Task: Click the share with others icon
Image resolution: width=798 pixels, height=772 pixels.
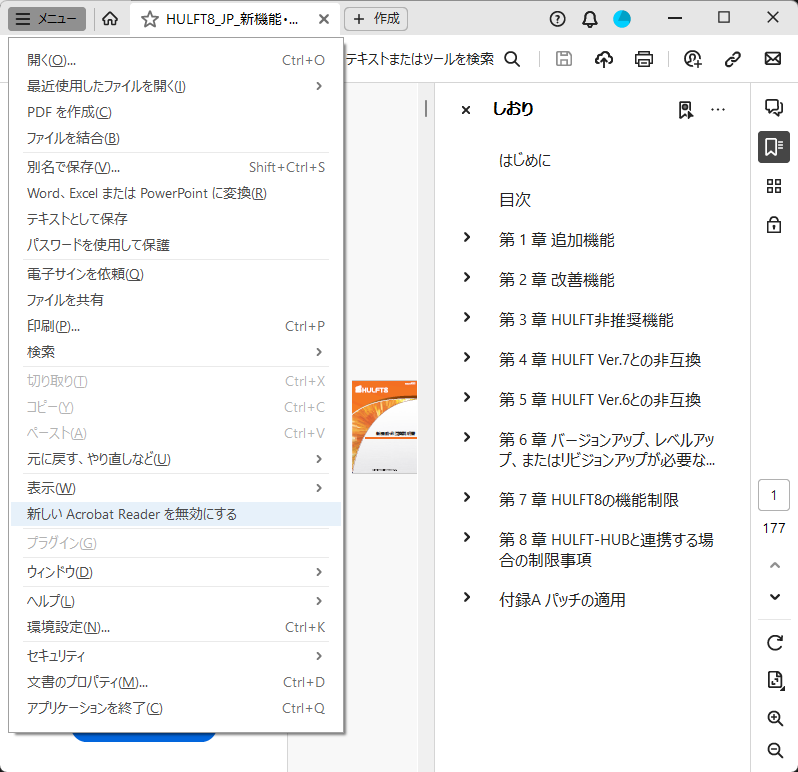Action: coord(693,59)
